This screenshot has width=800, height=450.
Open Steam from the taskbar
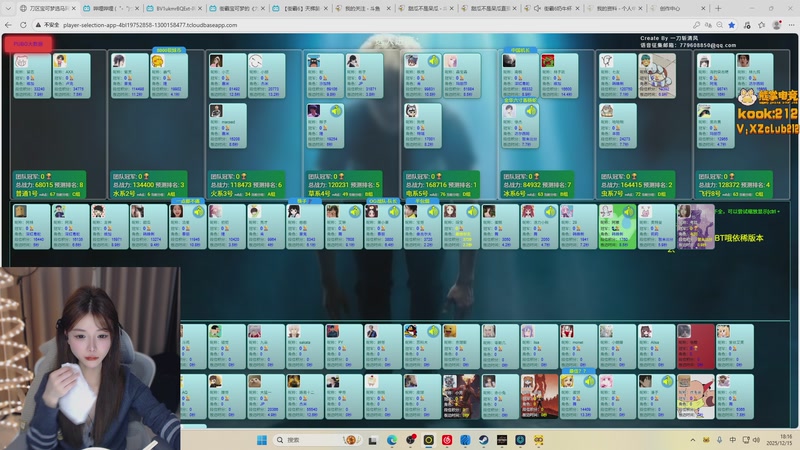click(484, 440)
